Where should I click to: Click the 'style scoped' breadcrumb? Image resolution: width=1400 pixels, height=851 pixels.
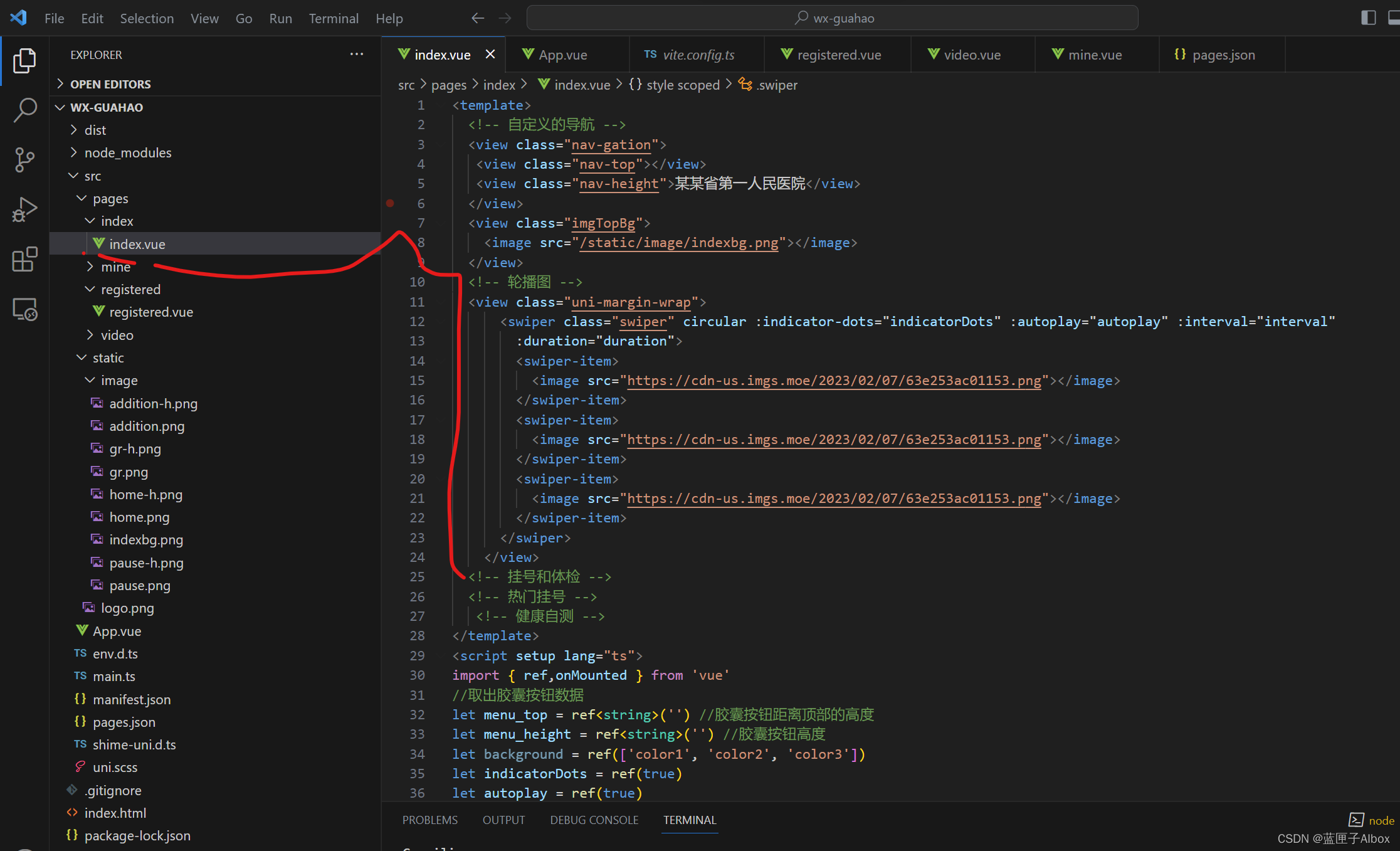682,85
